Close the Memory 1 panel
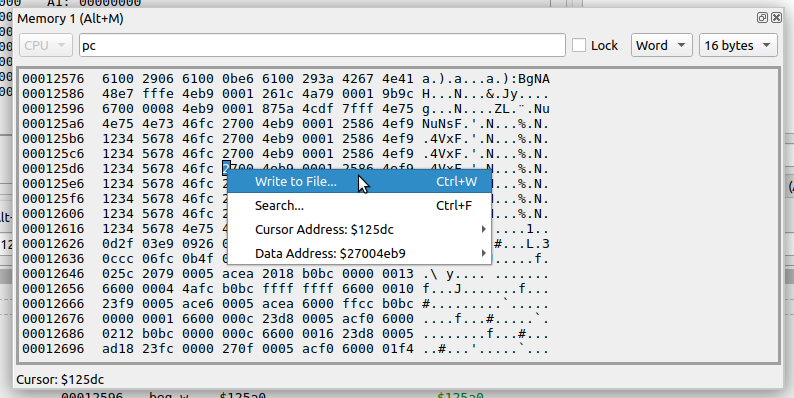This screenshot has width=794, height=398. tap(776, 18)
